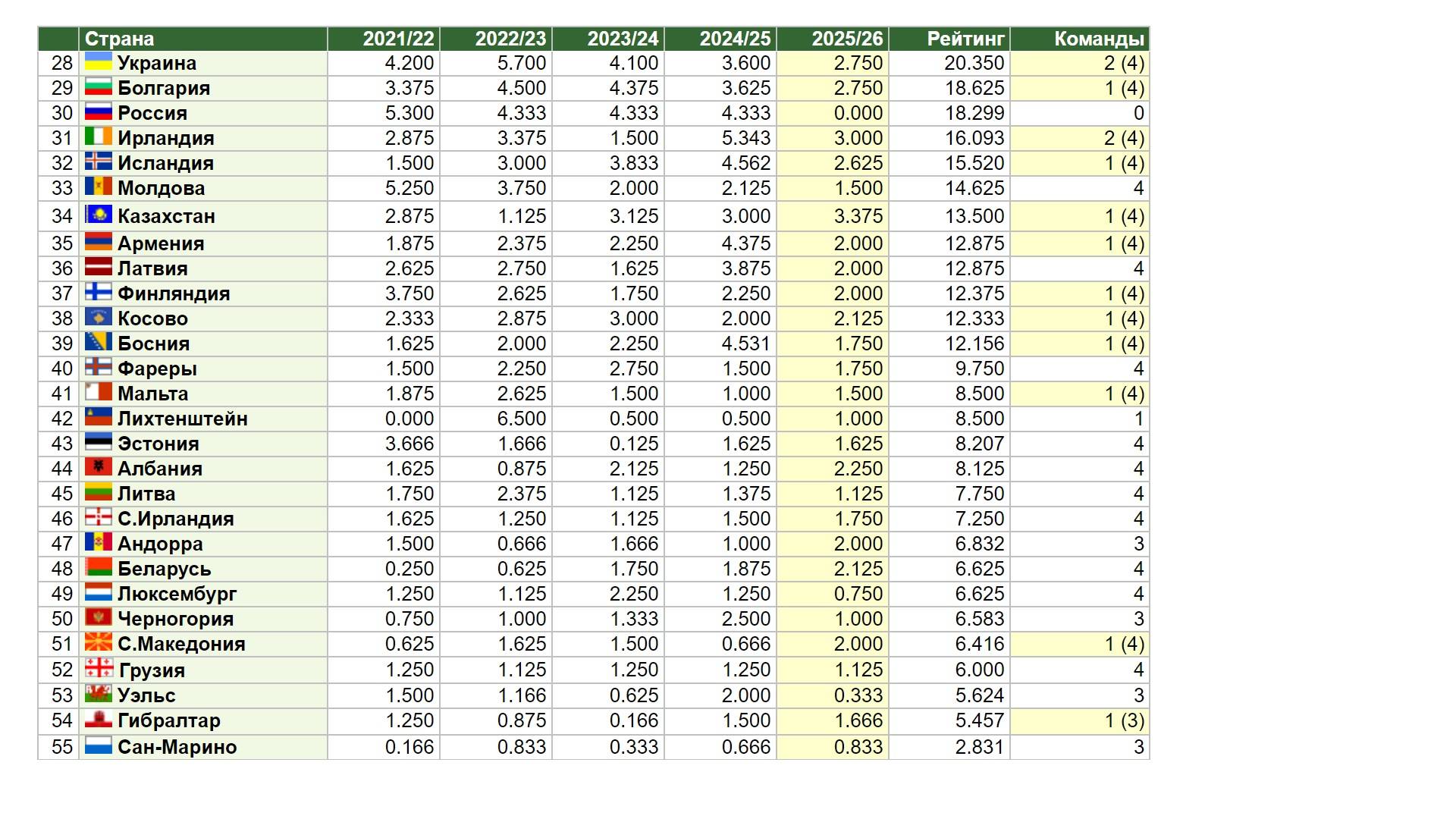Click the 2025/26 season column header
Viewport: 1456px width, 819px height.
pos(846,39)
